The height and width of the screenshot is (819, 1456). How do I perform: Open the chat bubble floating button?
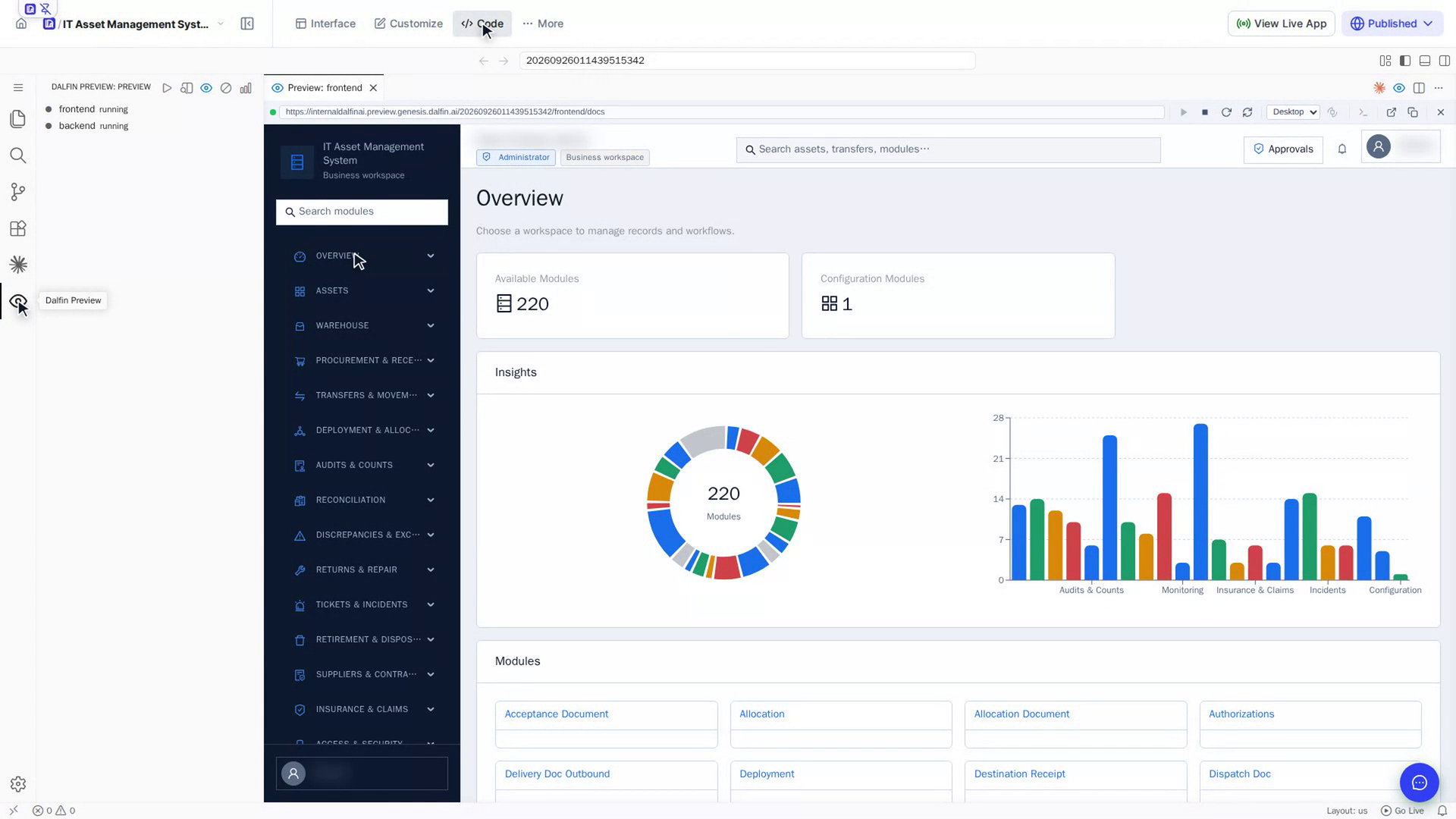click(x=1420, y=783)
